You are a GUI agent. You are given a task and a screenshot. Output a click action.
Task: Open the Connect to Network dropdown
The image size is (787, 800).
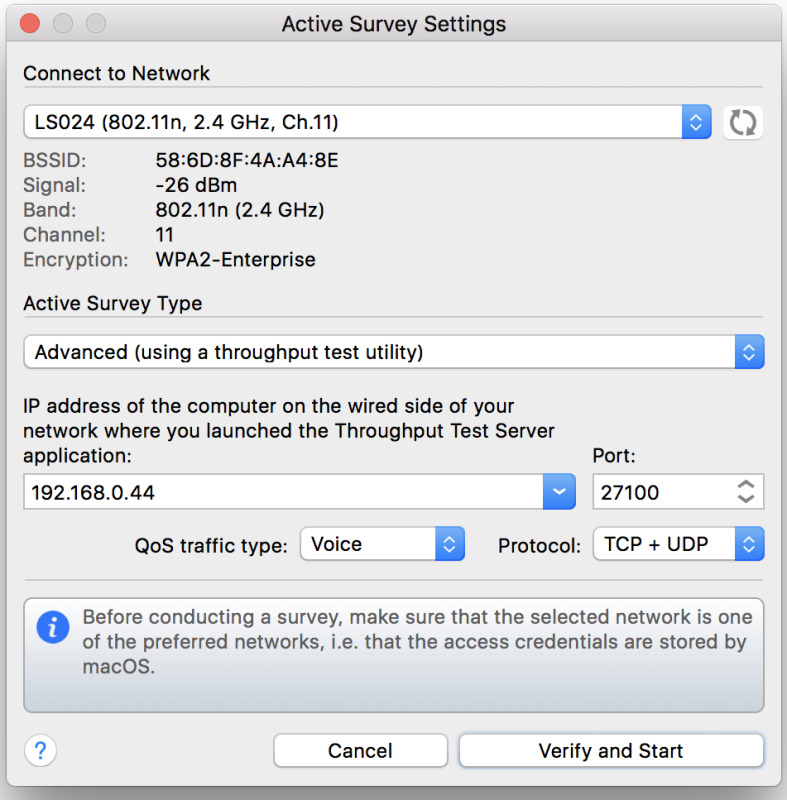tap(360, 121)
